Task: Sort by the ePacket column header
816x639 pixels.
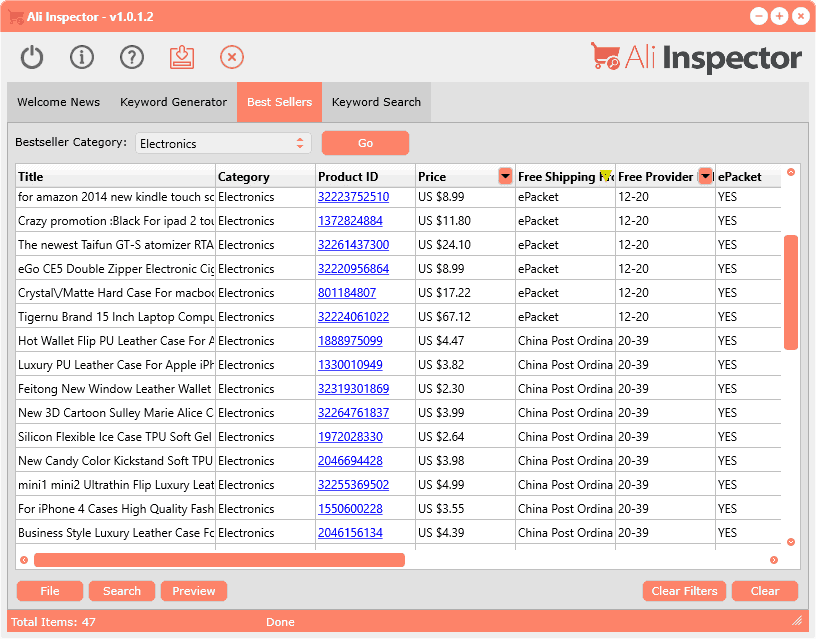Action: (x=748, y=176)
